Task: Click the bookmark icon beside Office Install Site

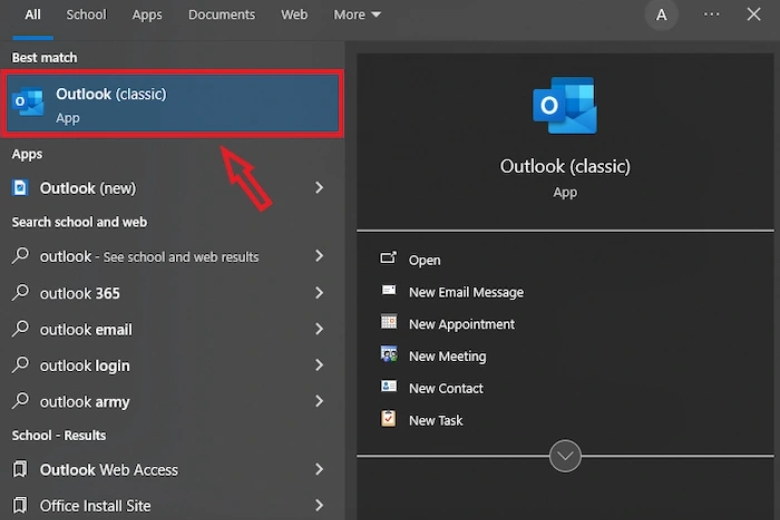Action: 20,505
